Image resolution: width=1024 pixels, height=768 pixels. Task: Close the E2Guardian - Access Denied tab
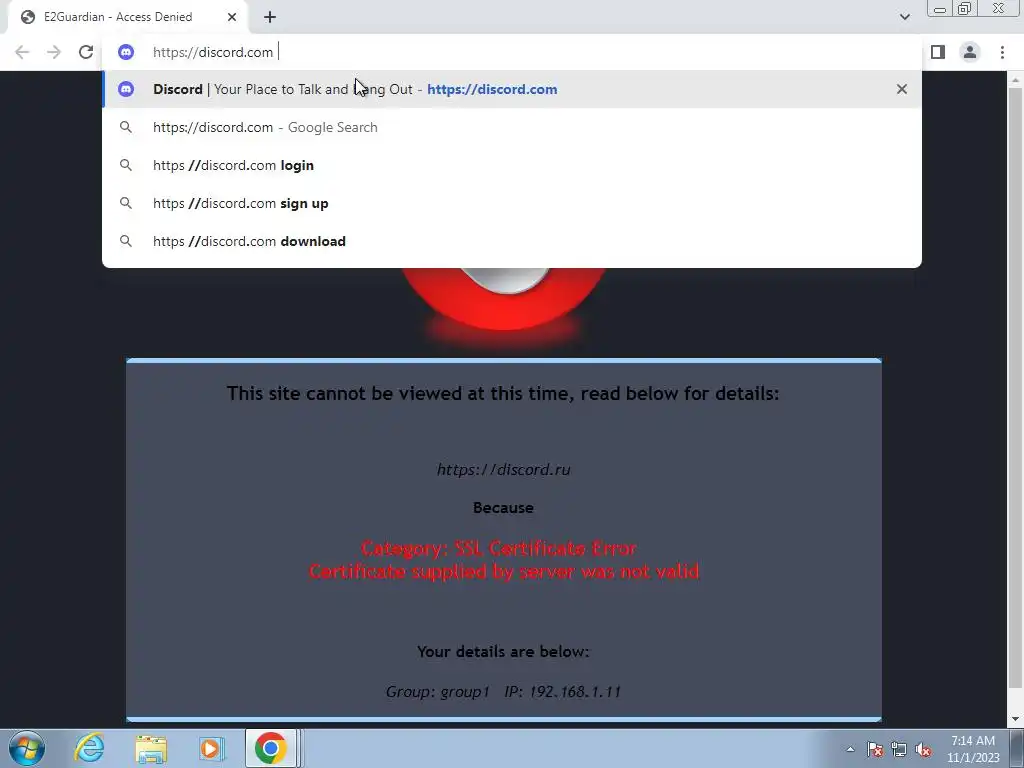[232, 17]
